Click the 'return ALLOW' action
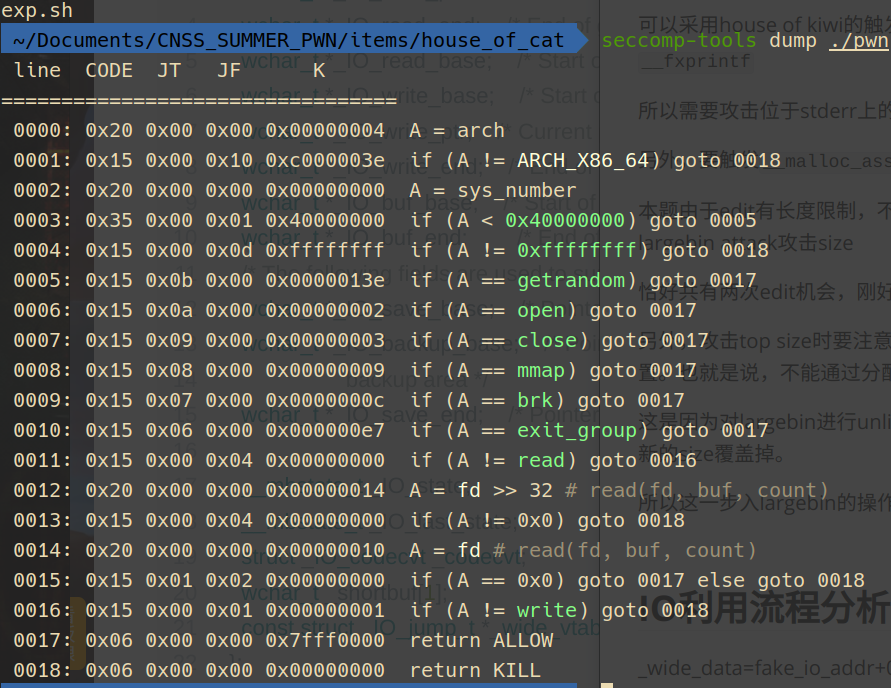This screenshot has width=891, height=688. 481,641
